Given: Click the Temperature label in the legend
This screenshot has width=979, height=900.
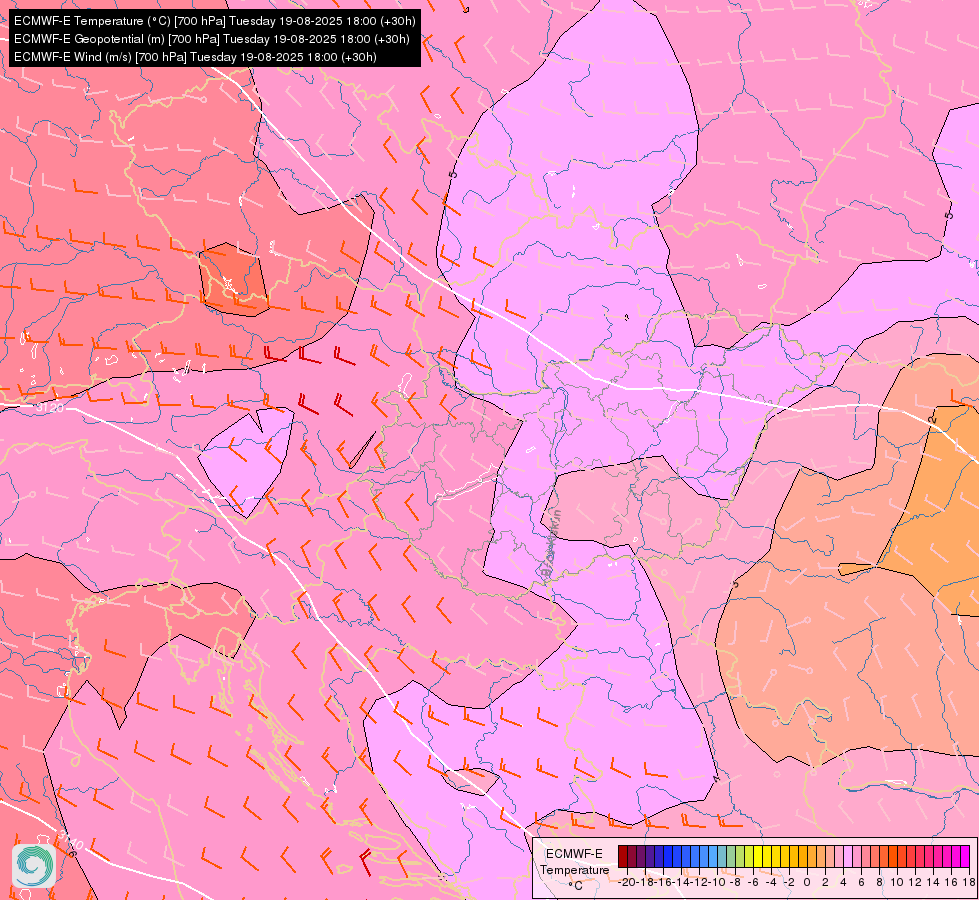Looking at the screenshot, I should tap(574, 870).
